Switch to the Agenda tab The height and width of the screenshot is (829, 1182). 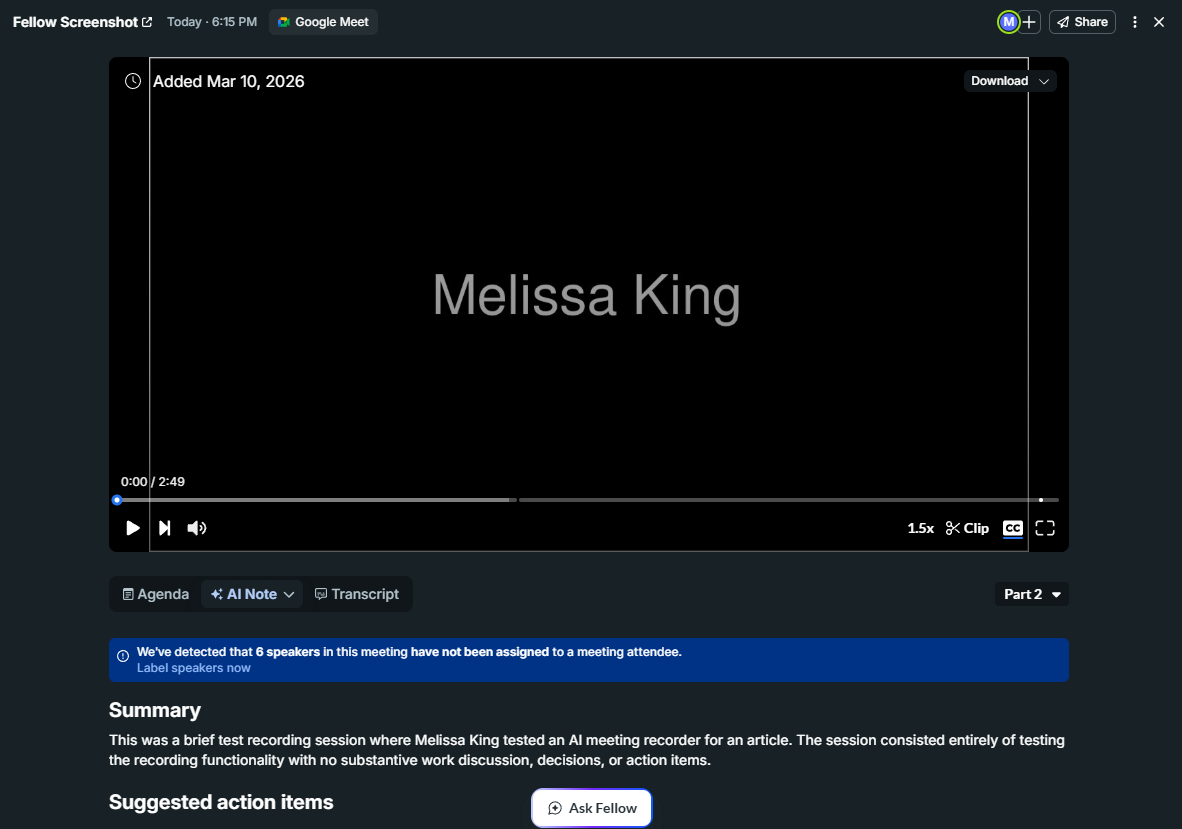(156, 594)
